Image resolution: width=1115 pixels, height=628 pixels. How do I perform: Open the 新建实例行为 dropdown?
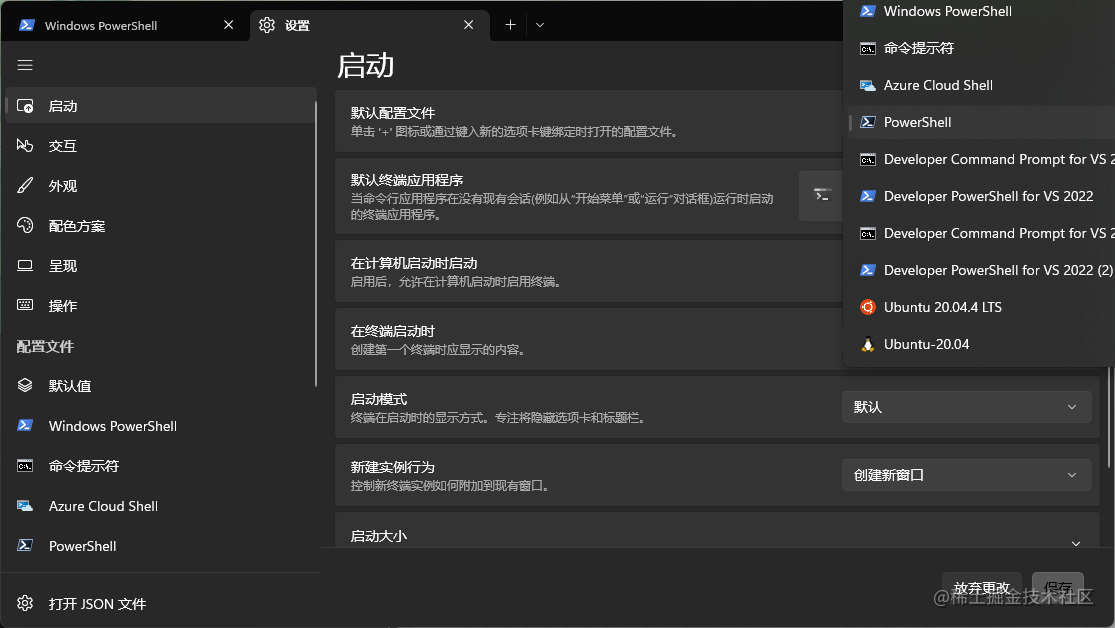pyautogui.click(x=965, y=474)
